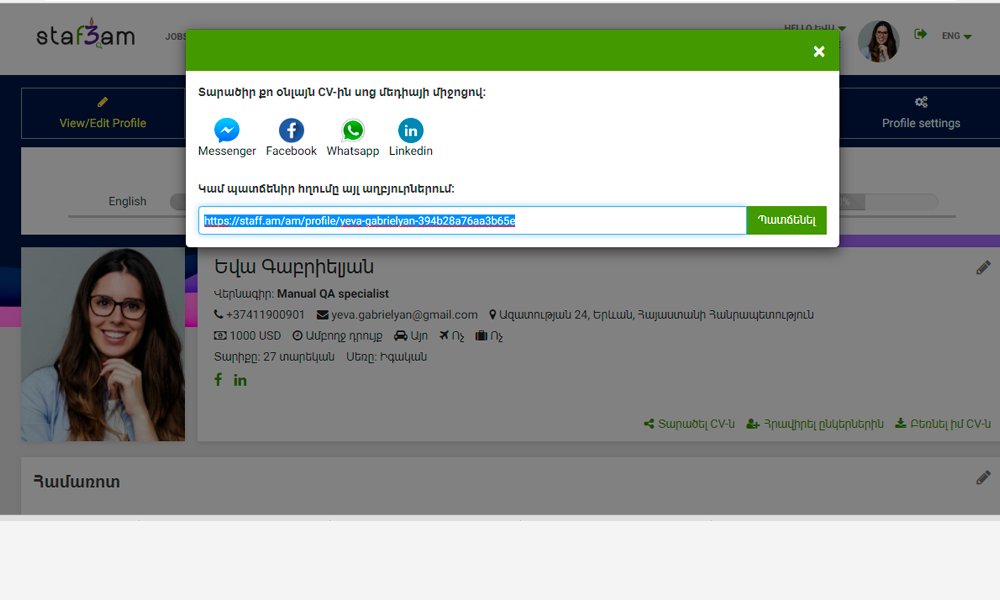Click the name Եվա Գաբրիելյան heading

(x=294, y=267)
